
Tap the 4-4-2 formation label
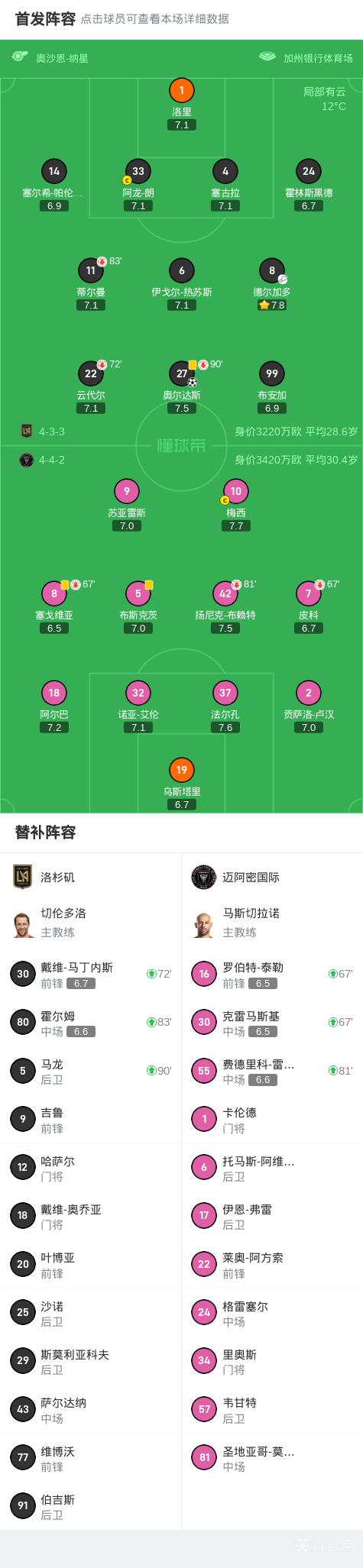pyautogui.click(x=52, y=460)
